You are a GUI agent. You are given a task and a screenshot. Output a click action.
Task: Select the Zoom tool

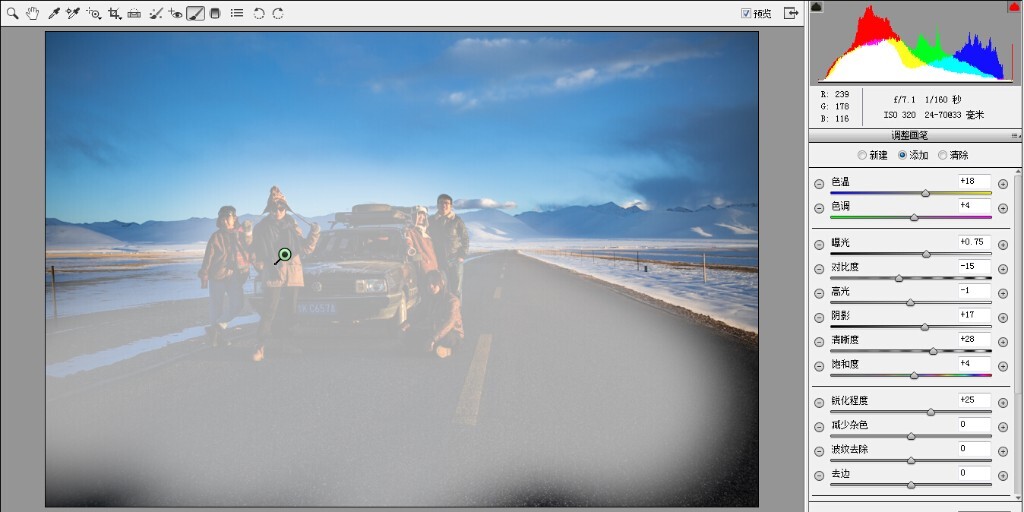coord(12,13)
